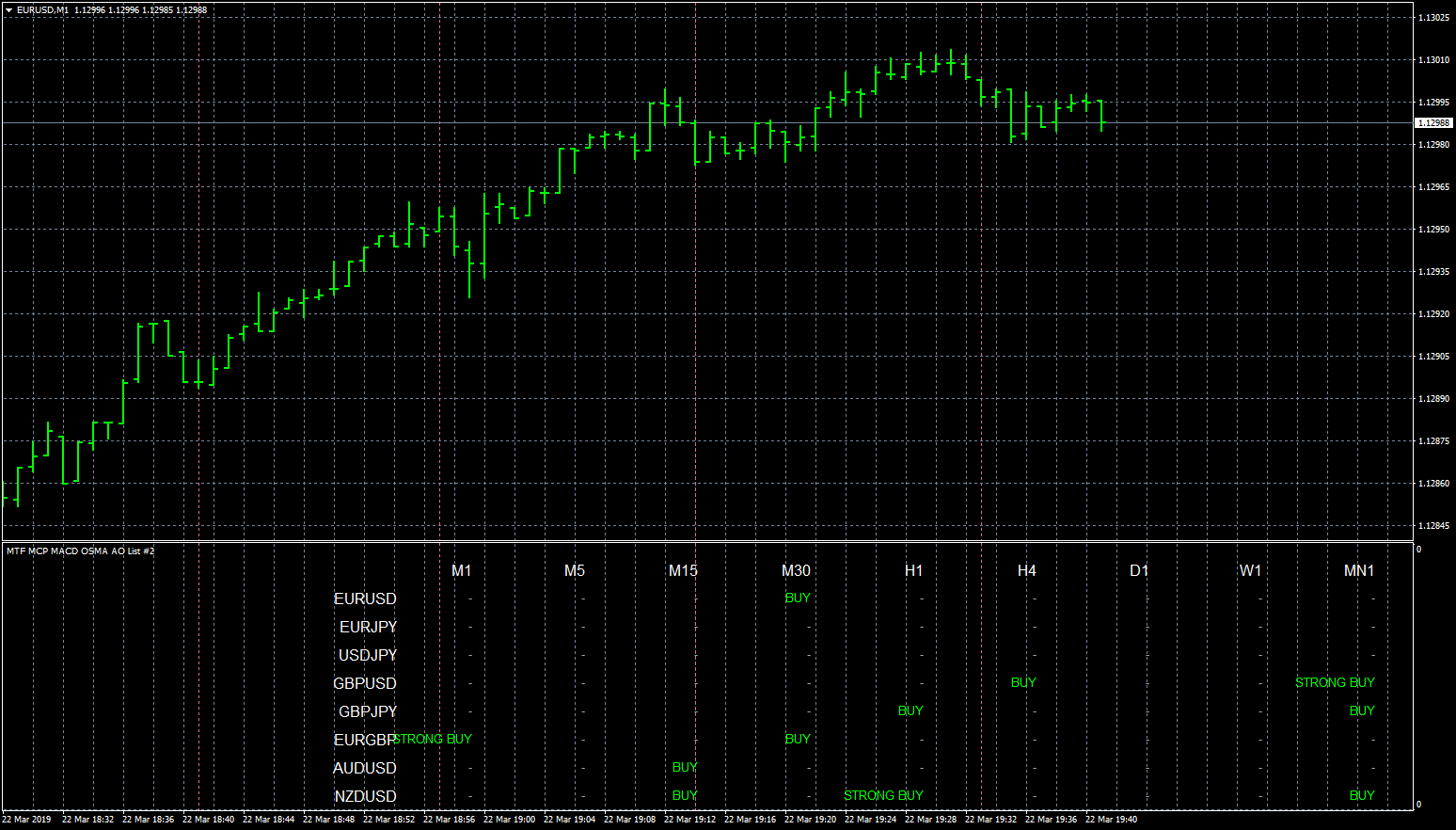Click the 22 Mar 18:56 time label
This screenshot has height=830, width=1456.
(450, 820)
